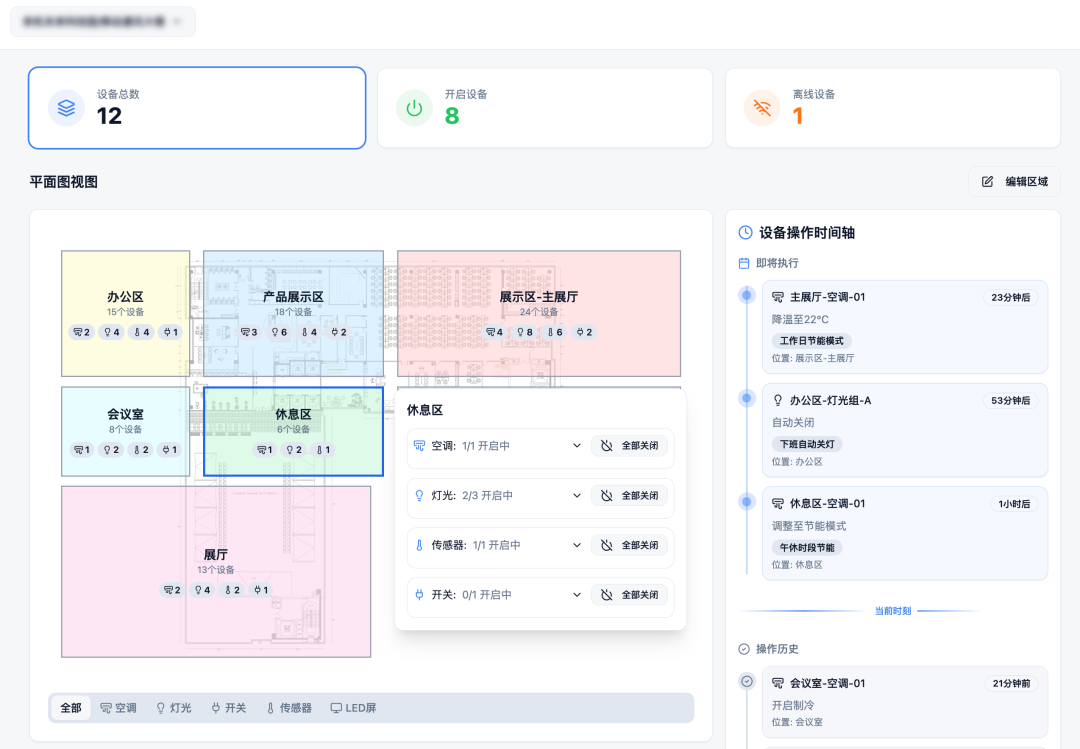Expand the 空调 device row chevron
Viewport: 1080px width, 749px height.
point(577,446)
